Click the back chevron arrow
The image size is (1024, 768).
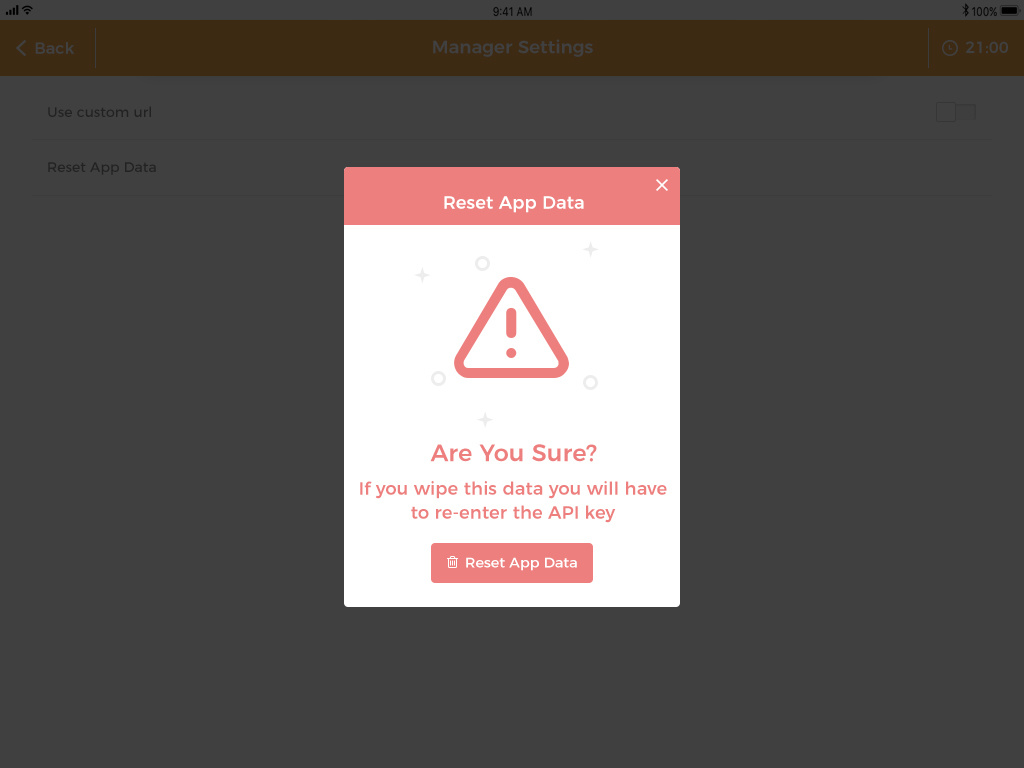[x=22, y=48]
